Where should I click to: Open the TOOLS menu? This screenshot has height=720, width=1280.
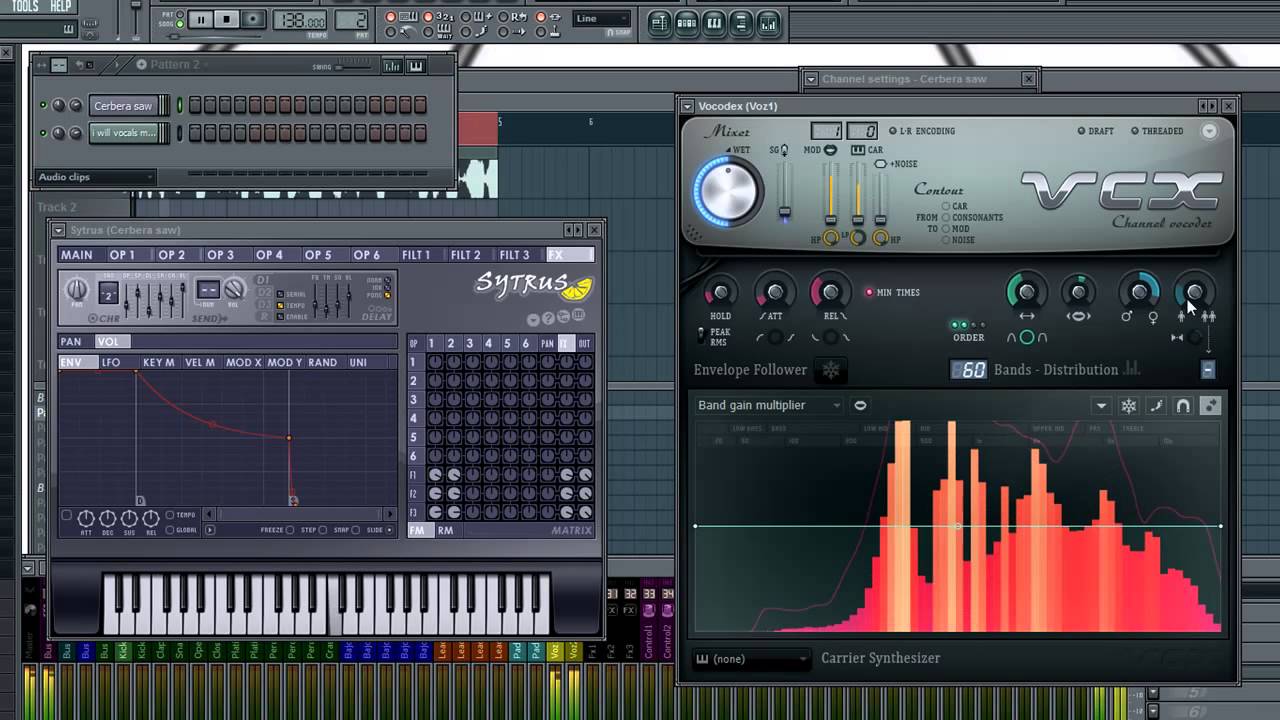(25, 6)
